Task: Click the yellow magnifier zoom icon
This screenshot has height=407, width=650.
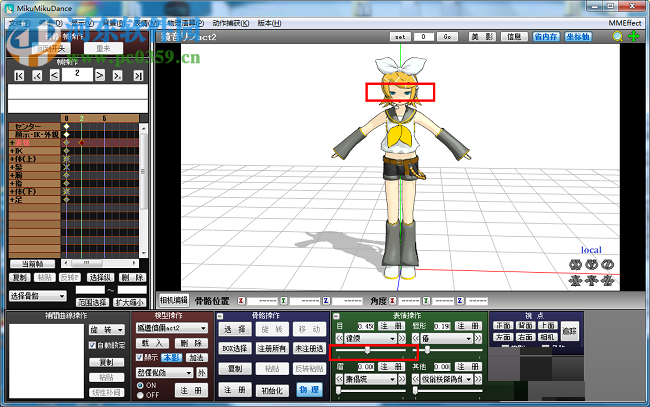Action: coord(618,36)
